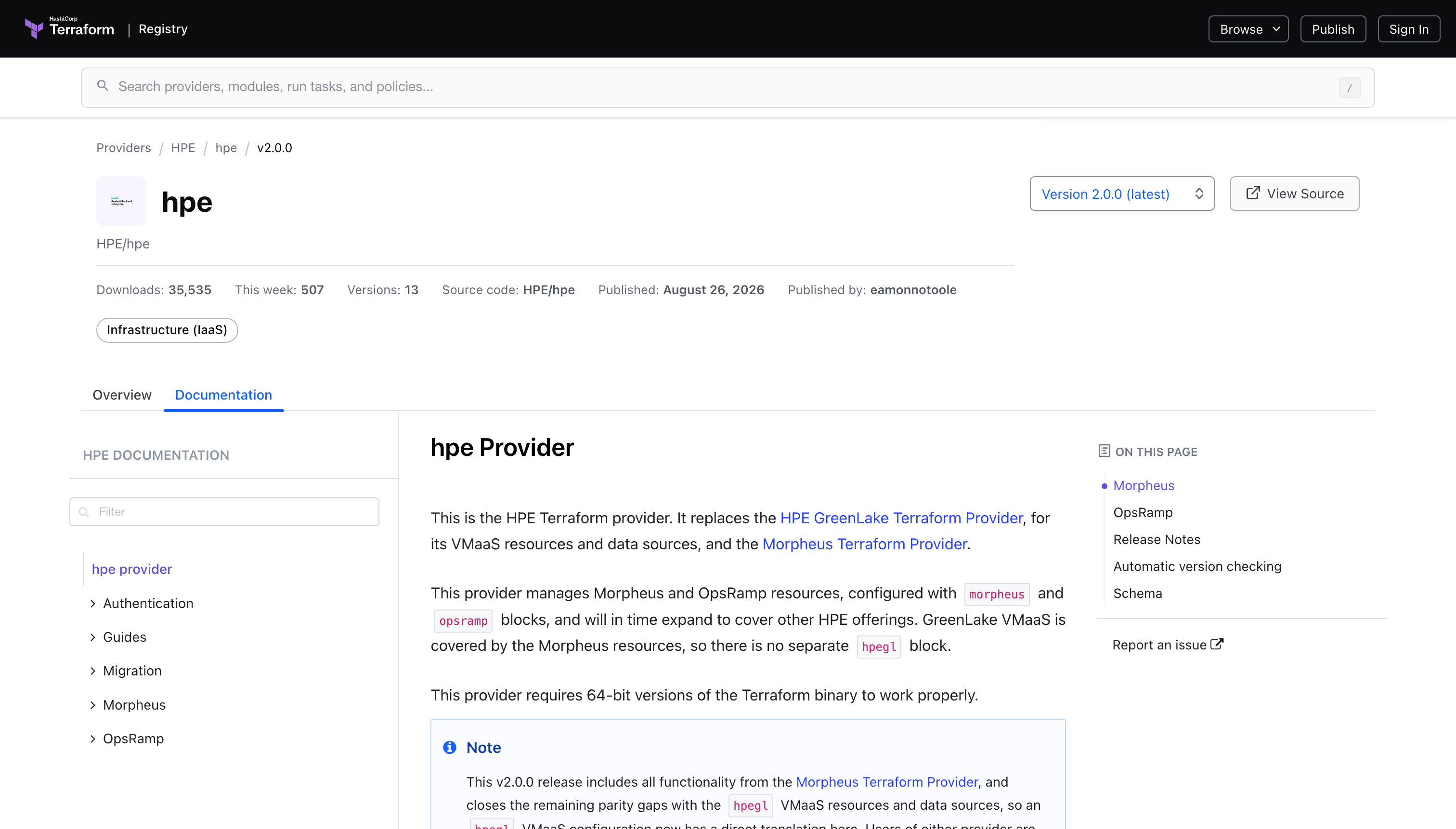Screen dimensions: 1456x829
Task: Open Guides in docs sidebar
Action: click(x=125, y=636)
